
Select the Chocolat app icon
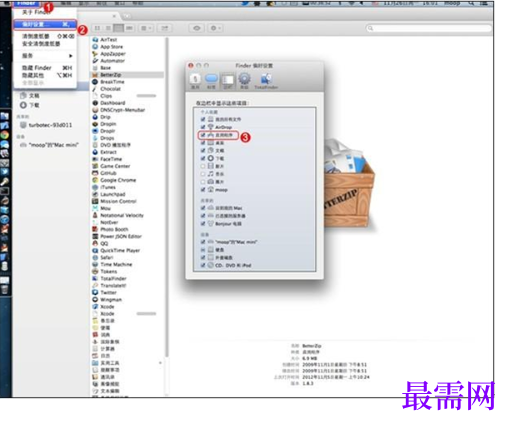(x=95, y=89)
